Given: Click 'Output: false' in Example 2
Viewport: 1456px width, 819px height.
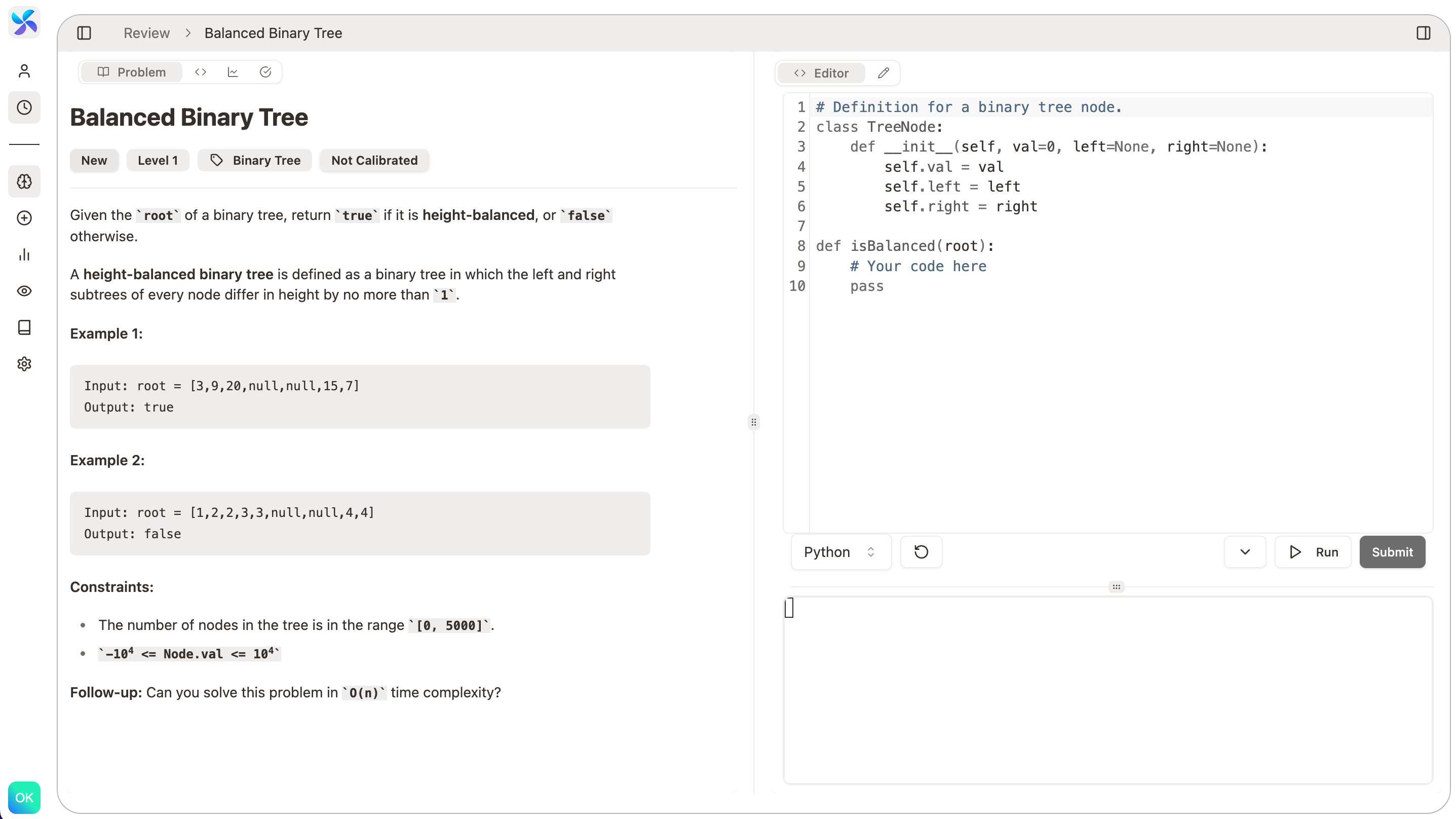Looking at the screenshot, I should pos(132,534).
